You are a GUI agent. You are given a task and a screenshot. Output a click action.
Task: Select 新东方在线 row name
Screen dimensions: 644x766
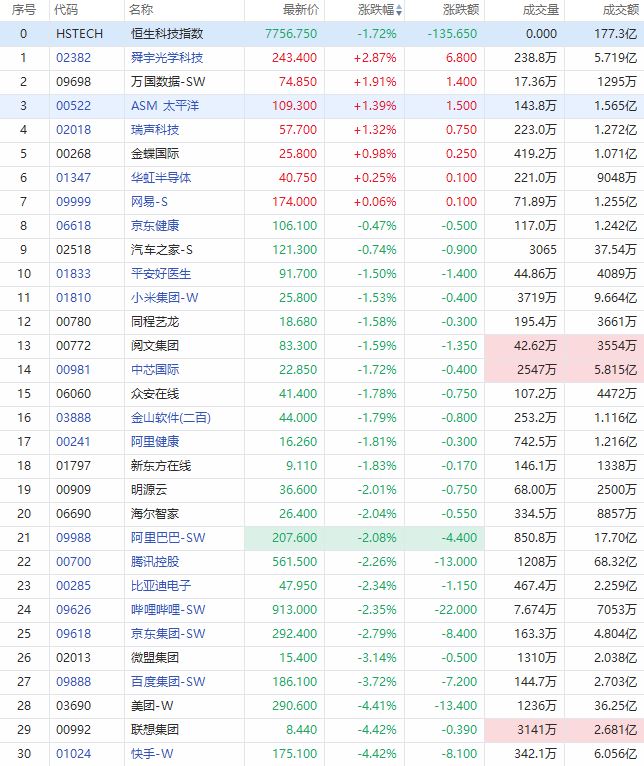click(x=161, y=466)
